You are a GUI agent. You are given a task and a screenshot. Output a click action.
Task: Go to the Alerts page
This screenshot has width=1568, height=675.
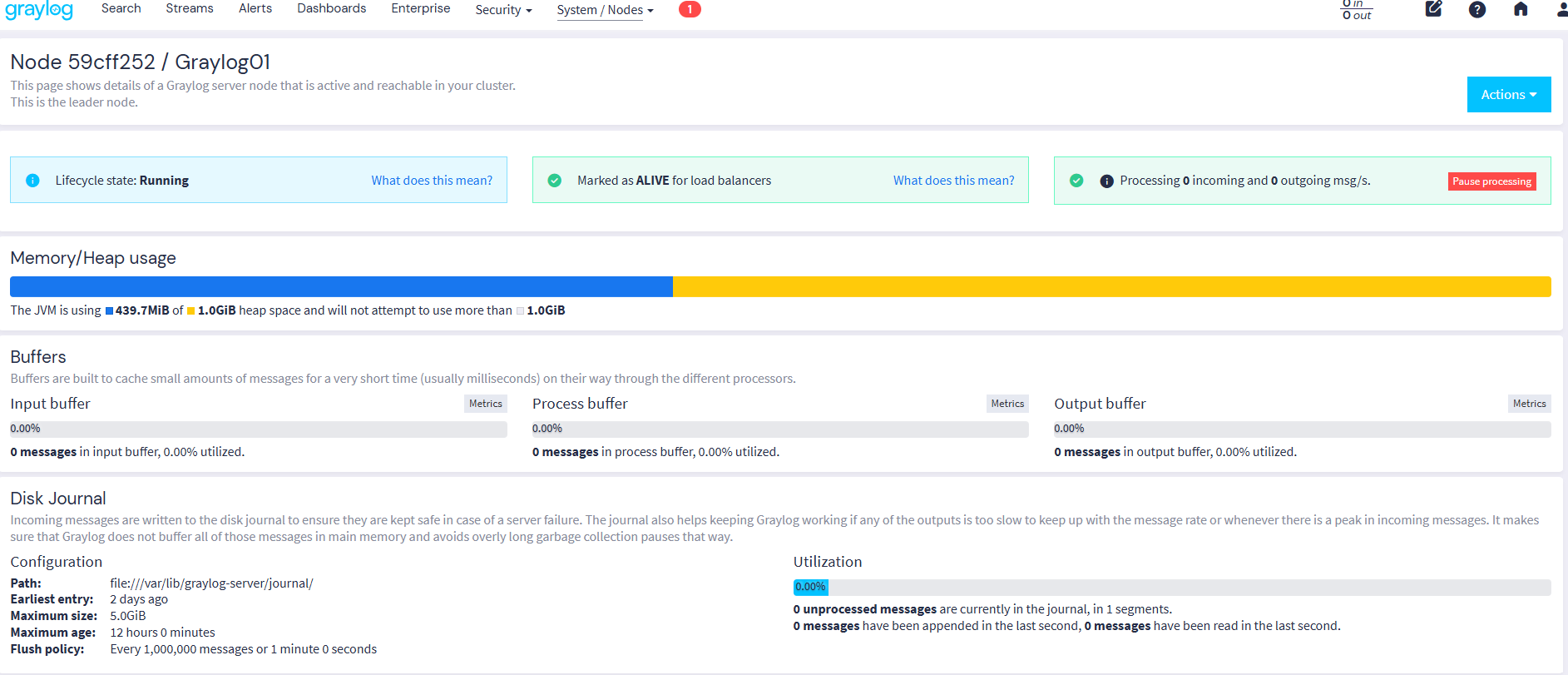[x=255, y=8]
